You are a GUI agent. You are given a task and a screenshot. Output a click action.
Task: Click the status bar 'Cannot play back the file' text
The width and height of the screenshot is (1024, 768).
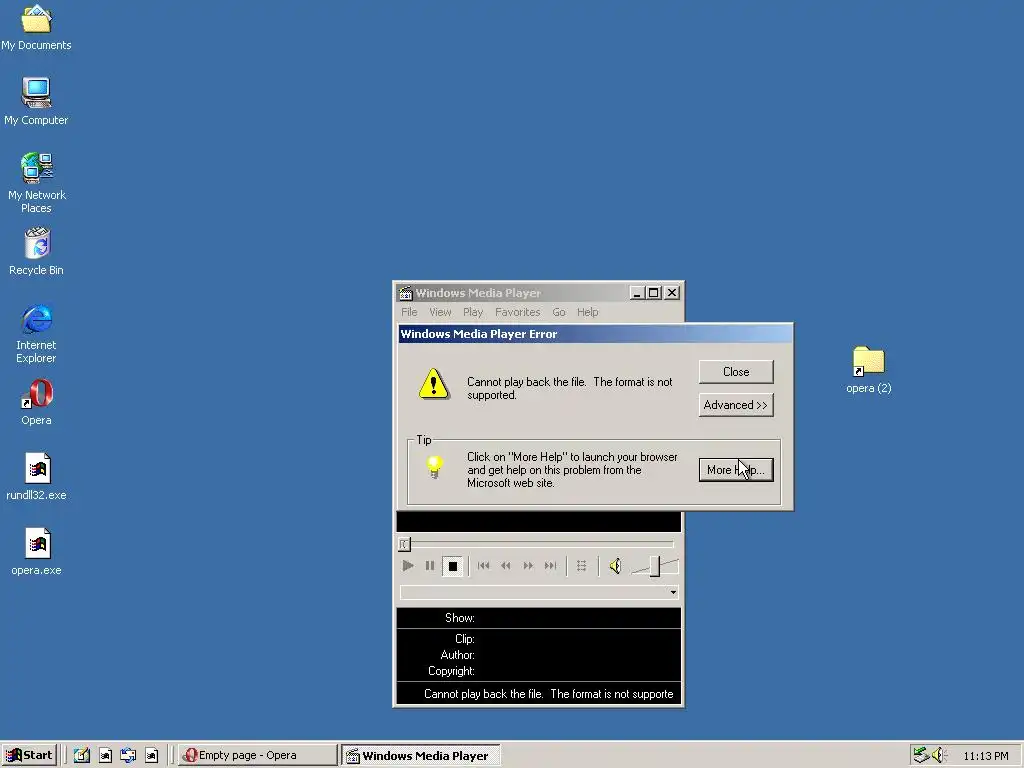[x=549, y=694]
